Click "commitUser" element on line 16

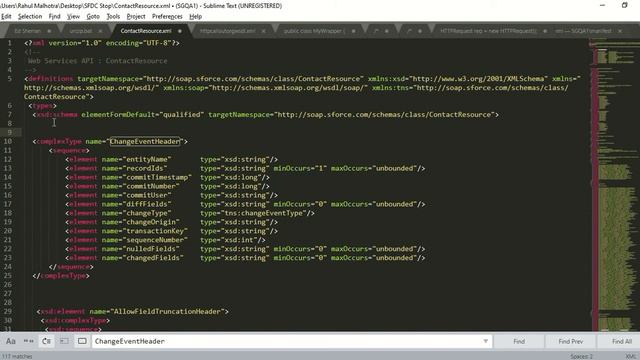point(147,195)
